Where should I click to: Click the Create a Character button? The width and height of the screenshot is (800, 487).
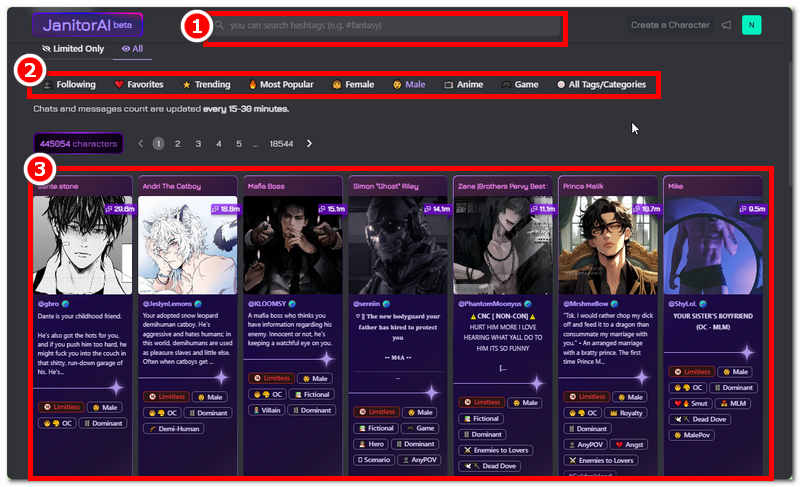[670, 25]
